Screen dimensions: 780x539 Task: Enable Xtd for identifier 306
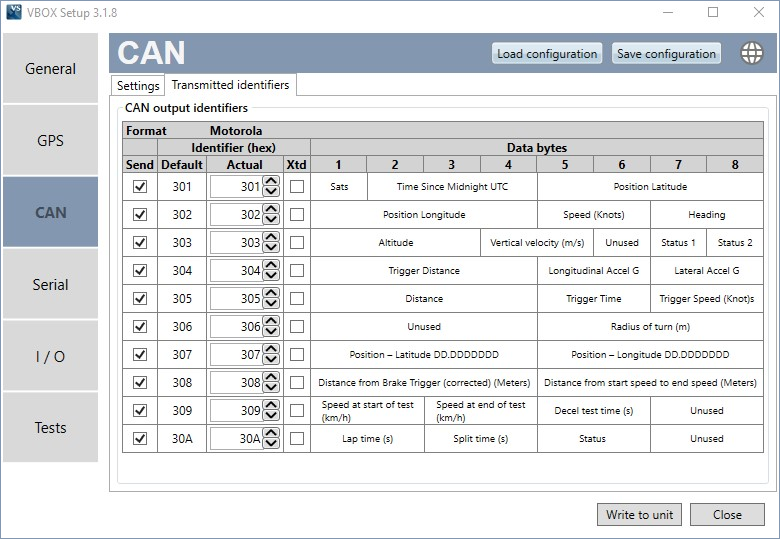point(297,327)
